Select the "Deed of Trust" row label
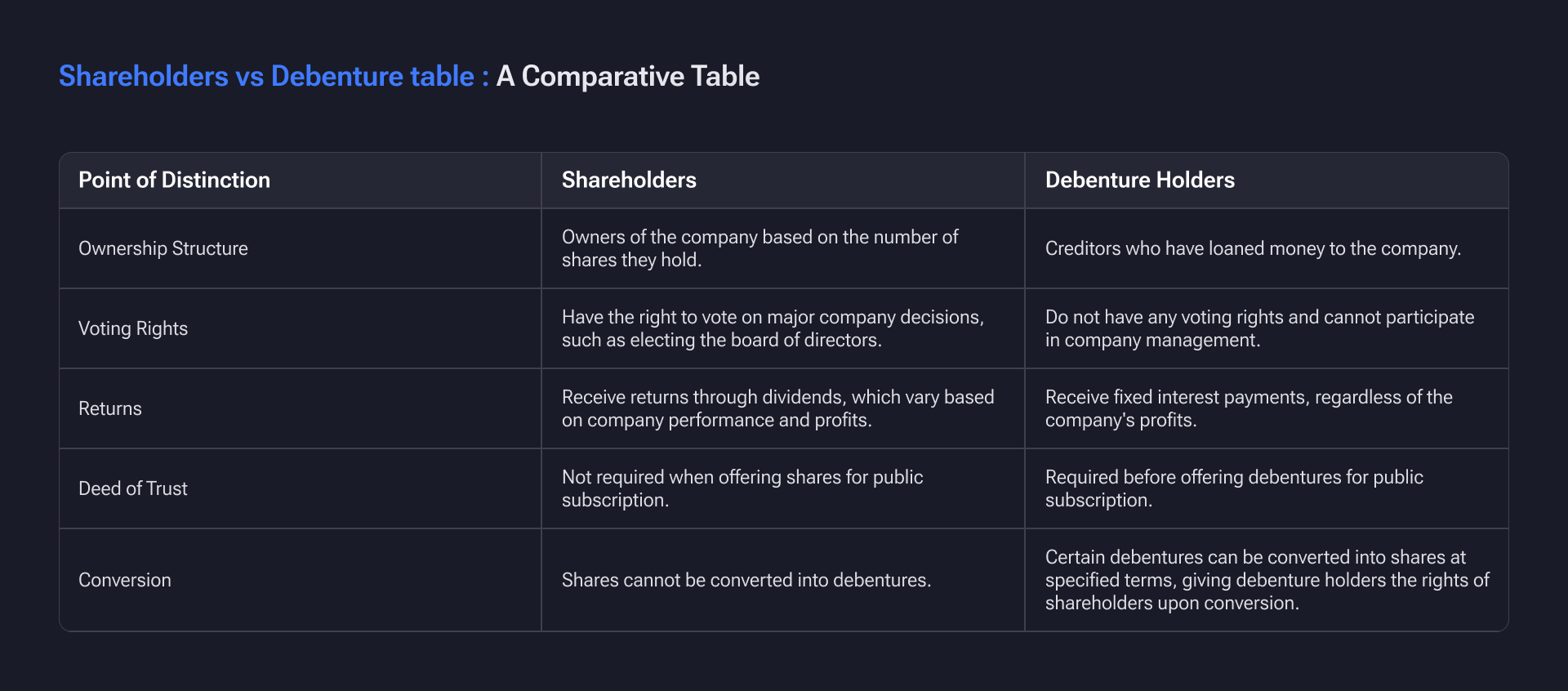1568x691 pixels. pyautogui.click(x=133, y=489)
